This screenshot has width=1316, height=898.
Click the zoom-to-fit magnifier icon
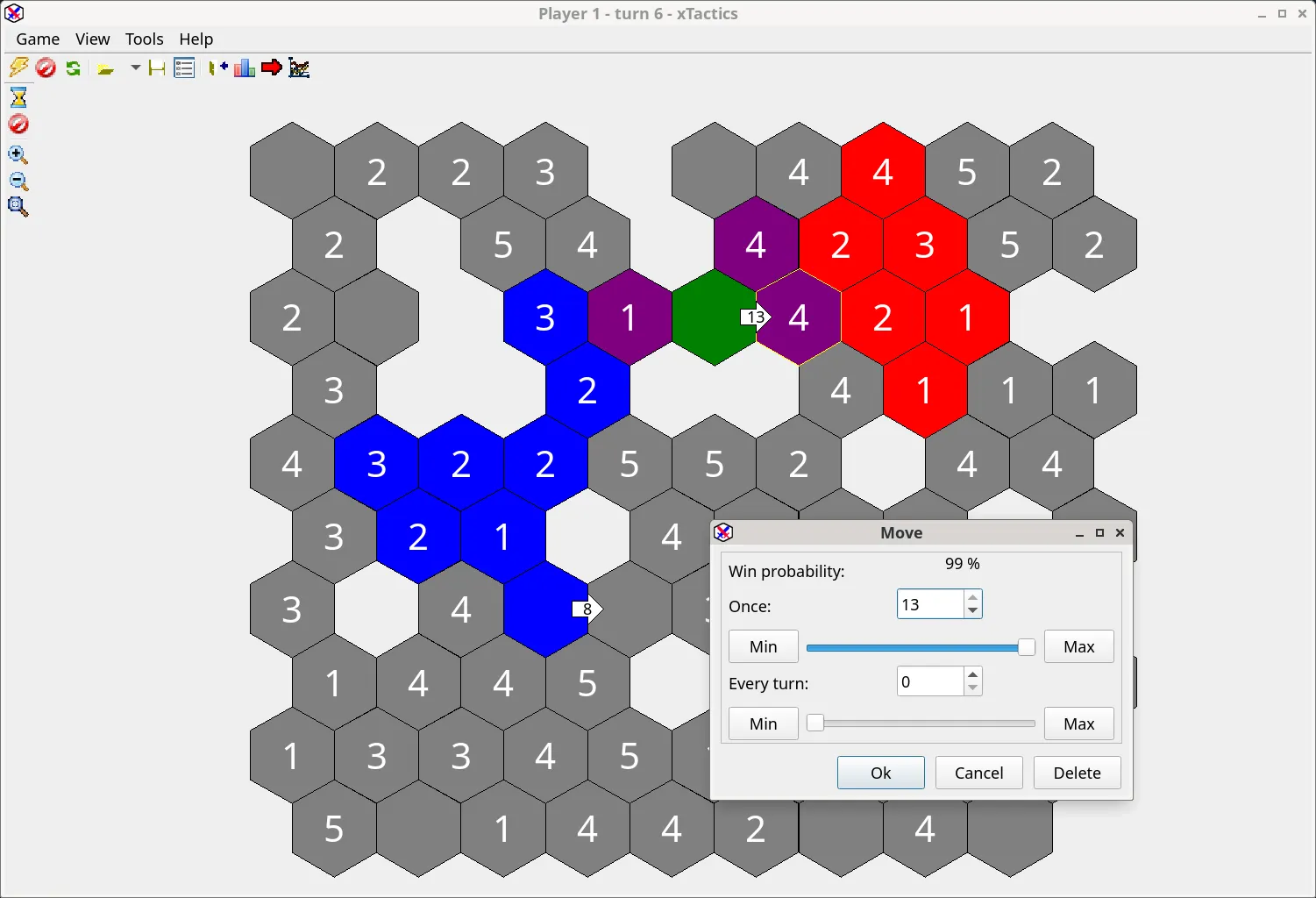(x=18, y=207)
